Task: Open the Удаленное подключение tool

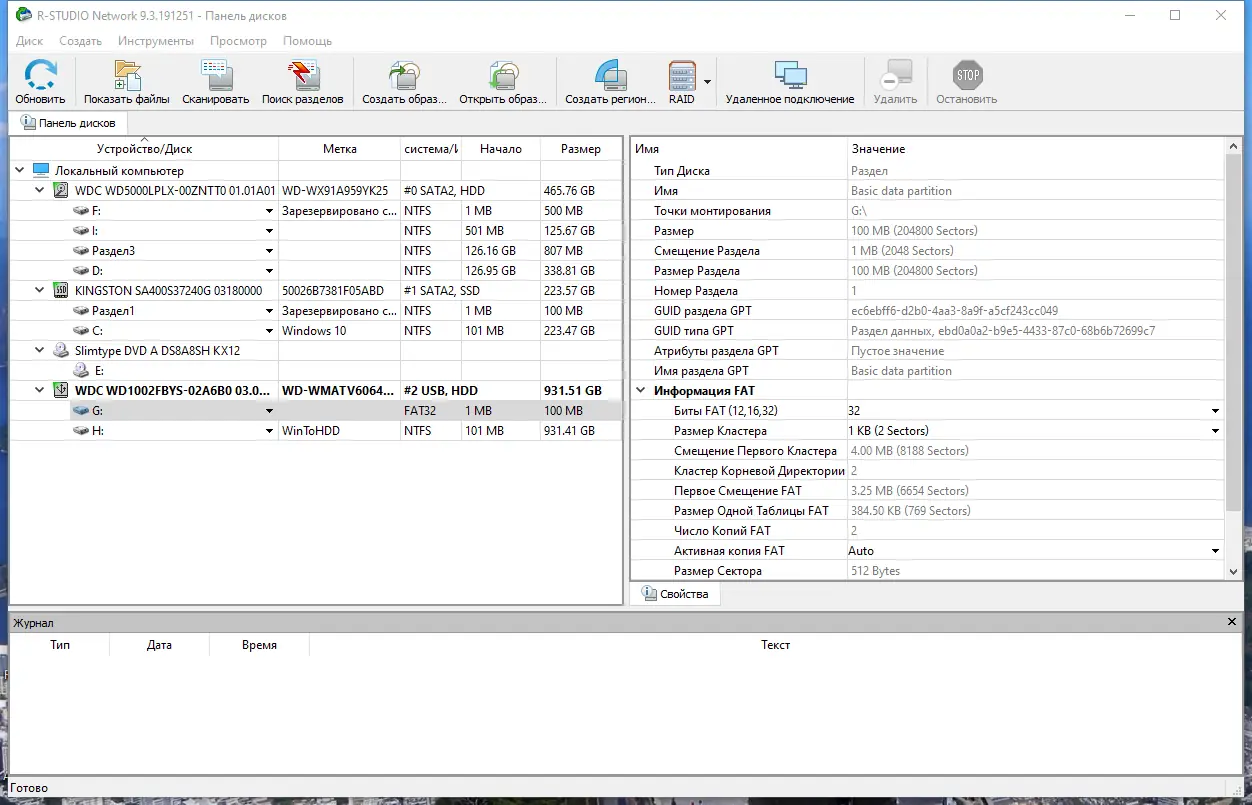Action: click(x=791, y=80)
